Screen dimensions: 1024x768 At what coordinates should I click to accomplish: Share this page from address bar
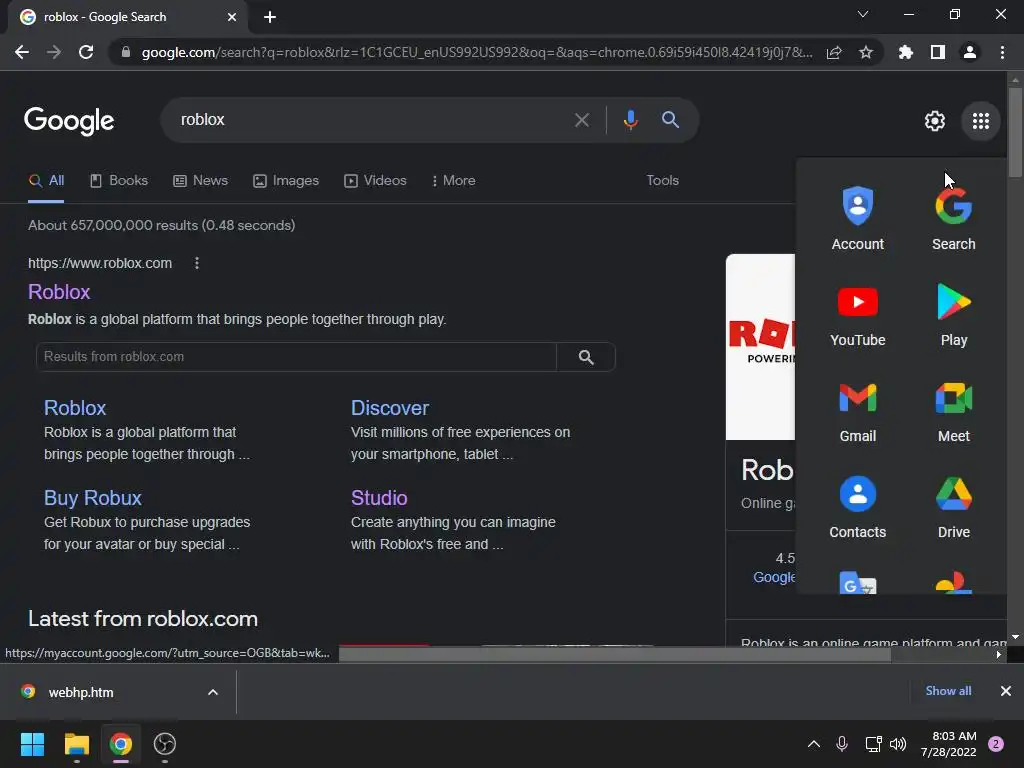[x=834, y=52]
